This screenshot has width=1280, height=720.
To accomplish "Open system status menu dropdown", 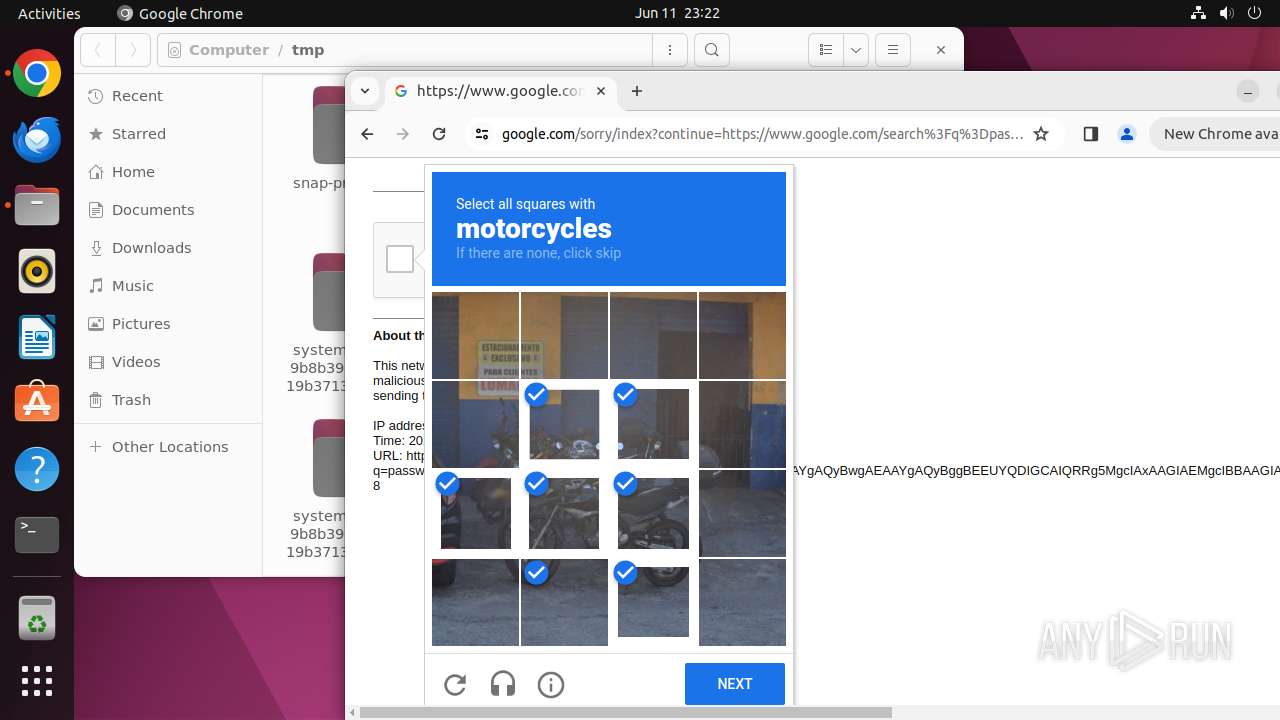I will (1226, 13).
